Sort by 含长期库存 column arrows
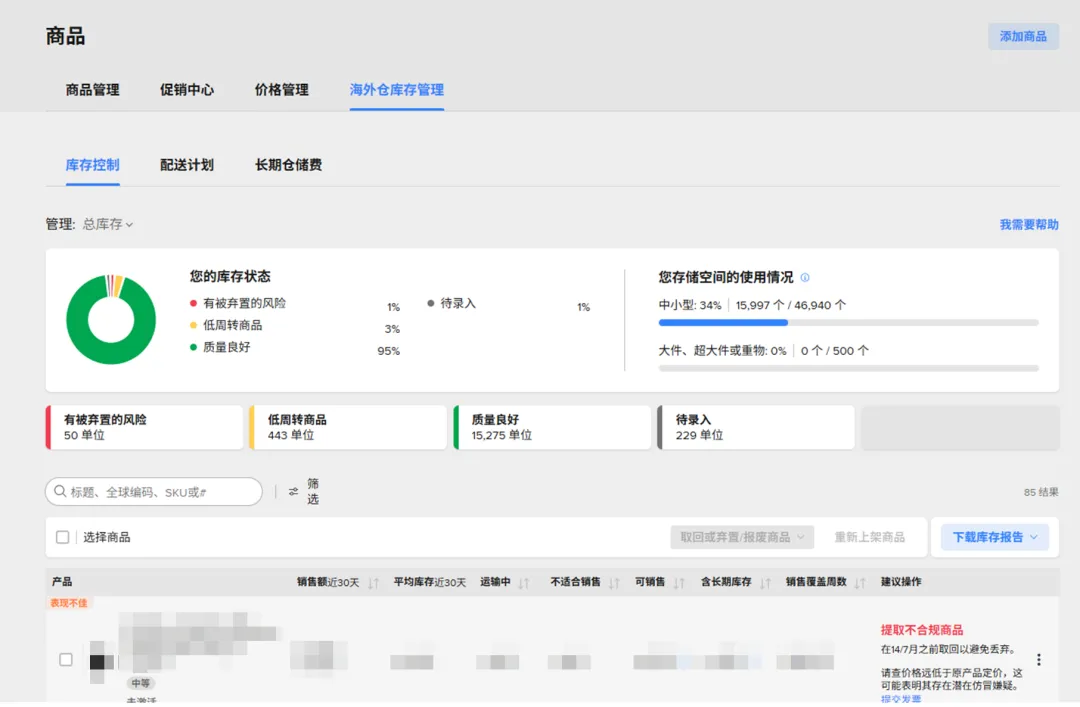This screenshot has width=1080, height=707. [x=765, y=583]
